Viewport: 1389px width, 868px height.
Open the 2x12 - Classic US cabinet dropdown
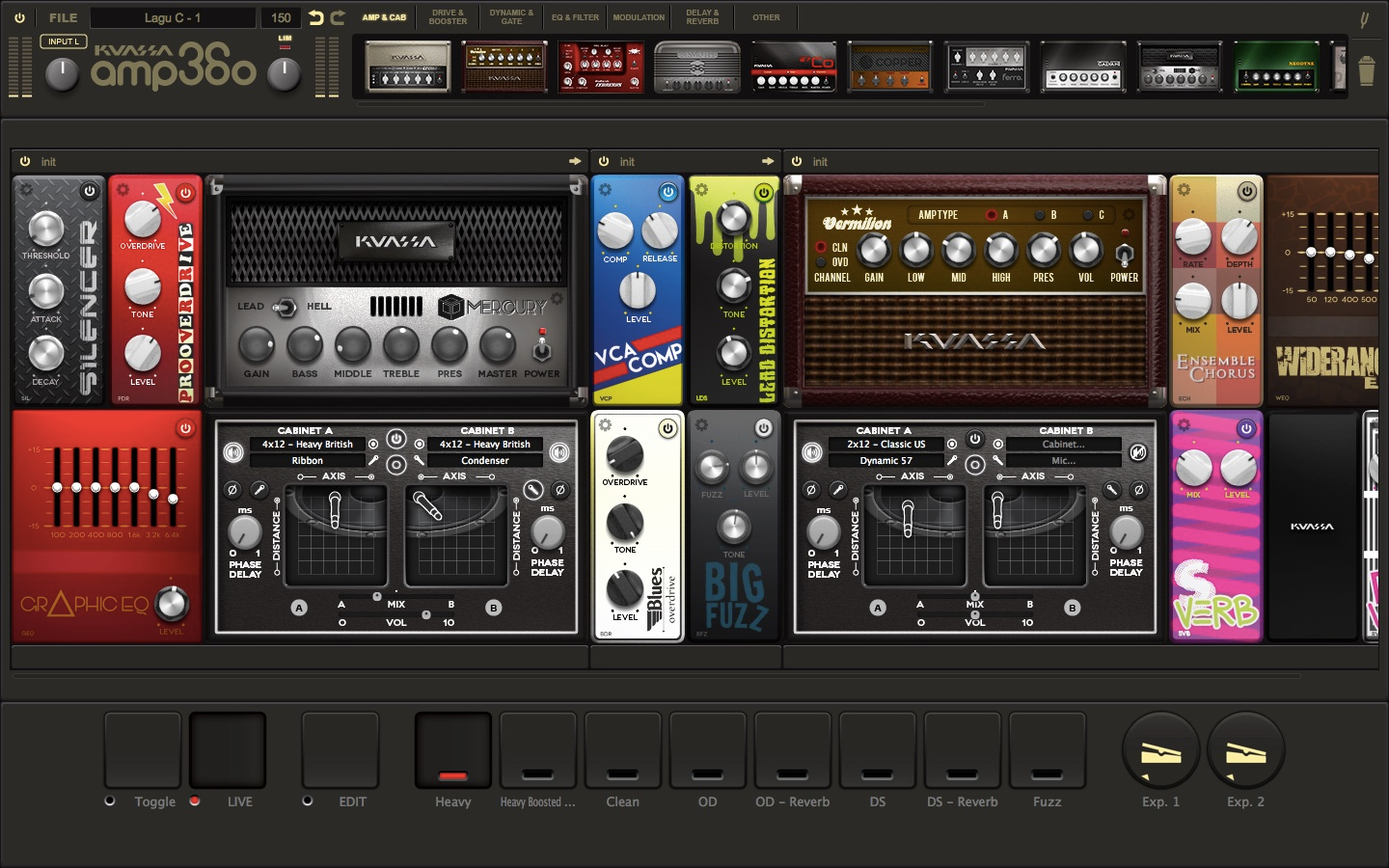point(886,445)
